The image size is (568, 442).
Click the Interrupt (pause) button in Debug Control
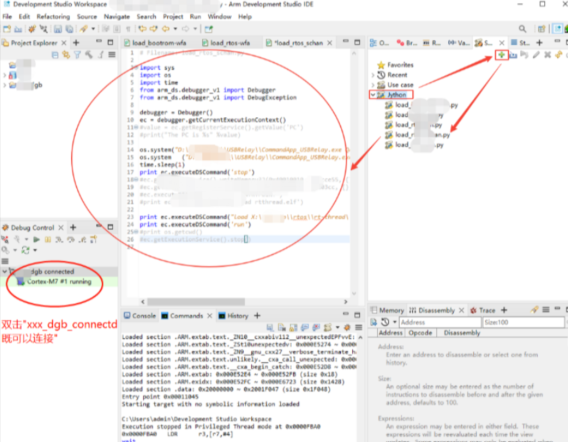point(47,239)
